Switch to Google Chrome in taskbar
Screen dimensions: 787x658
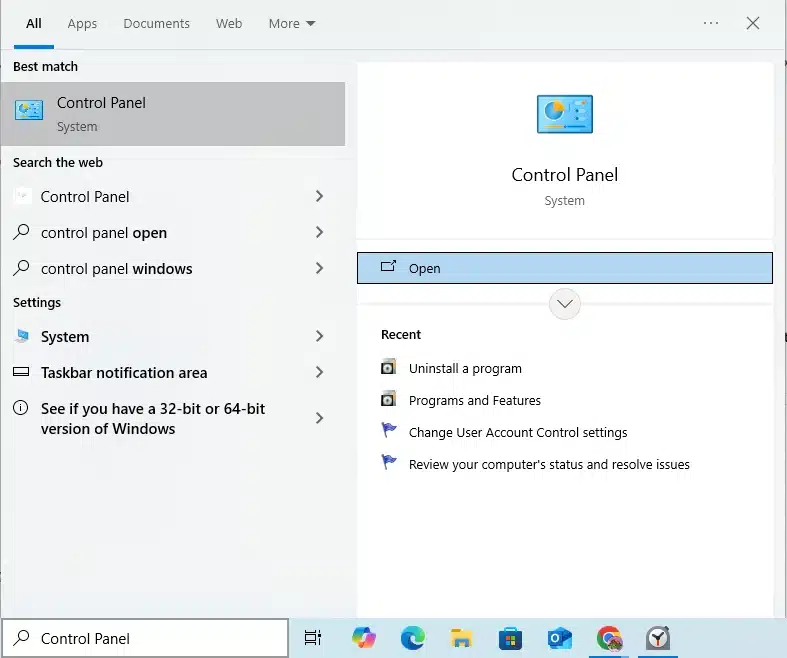tap(608, 638)
